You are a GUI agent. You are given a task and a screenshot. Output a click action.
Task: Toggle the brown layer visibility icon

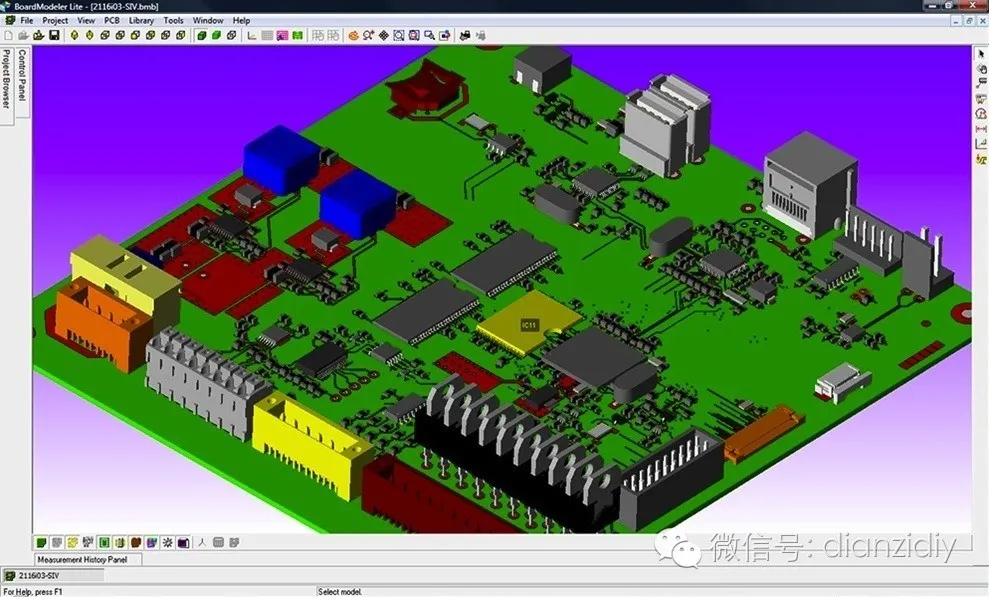coord(136,542)
